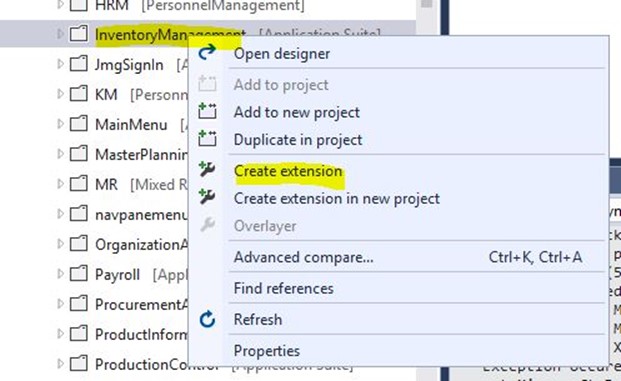The height and width of the screenshot is (381, 621).
Task: Select Add to new project option
Action: pyautogui.click(x=297, y=112)
